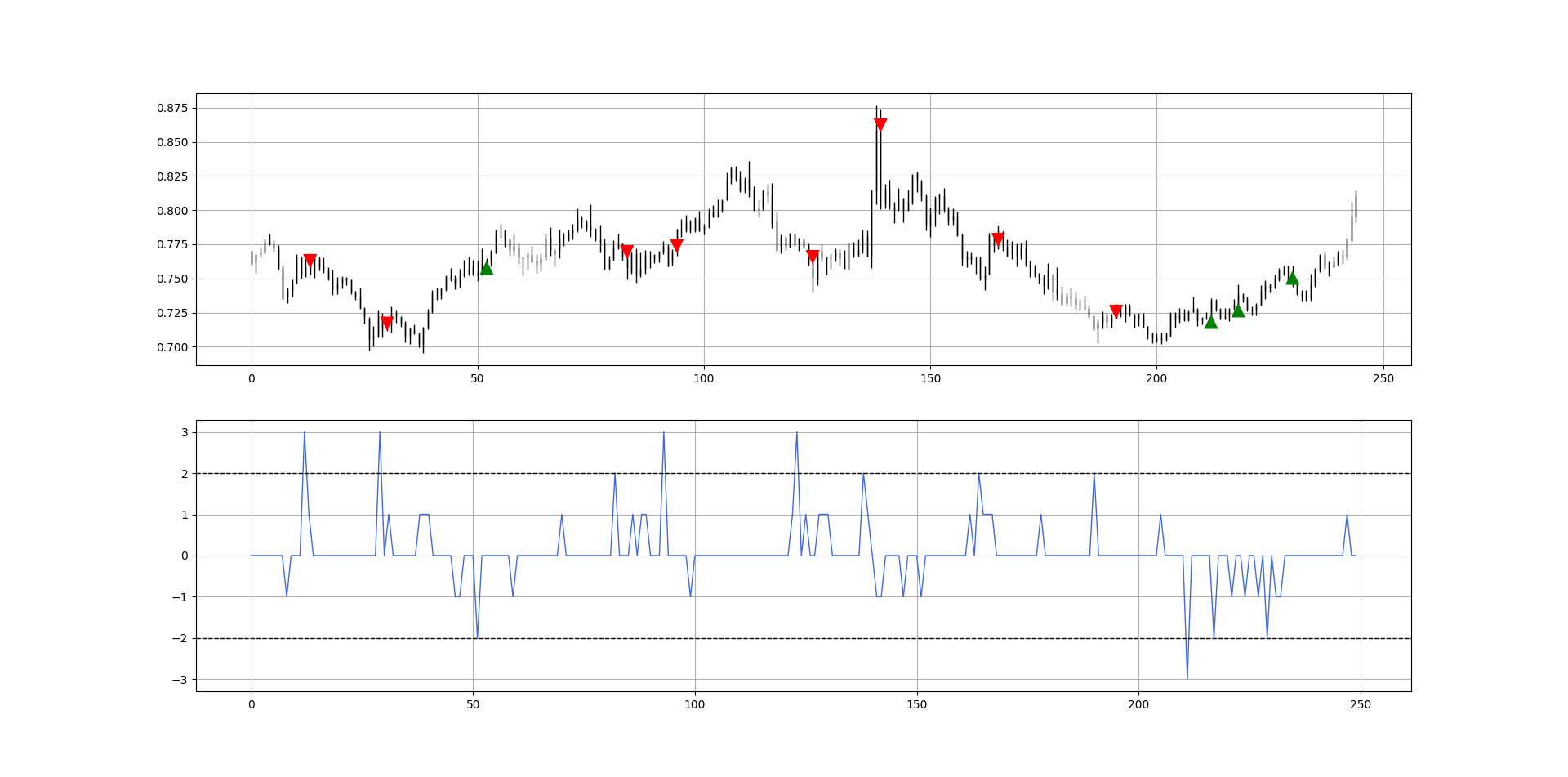This screenshot has height=777, width=1568.
Task: Click the green up-triangle near bar 212
Action: [1211, 322]
